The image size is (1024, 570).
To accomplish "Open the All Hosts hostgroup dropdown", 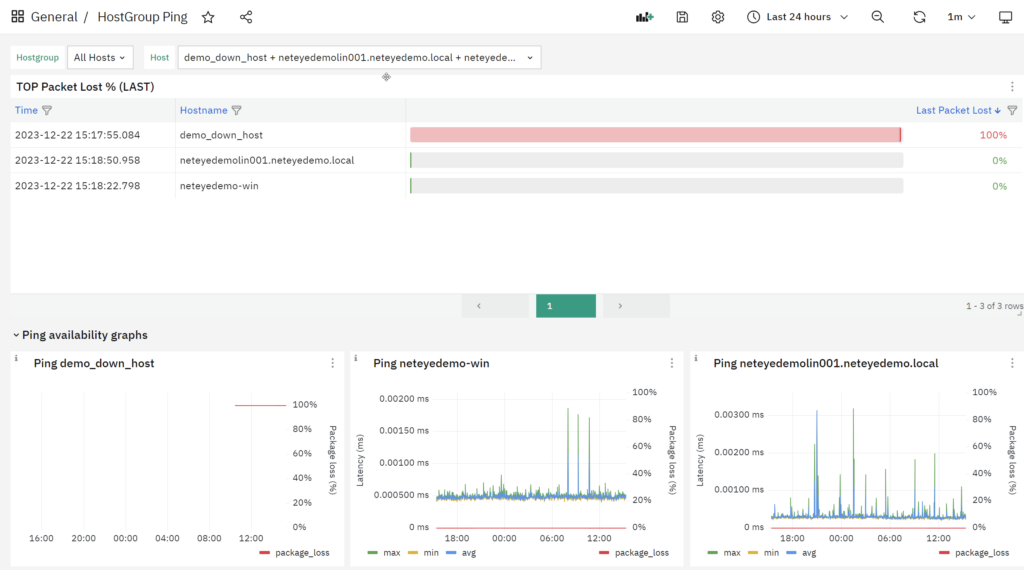I will pyautogui.click(x=100, y=57).
